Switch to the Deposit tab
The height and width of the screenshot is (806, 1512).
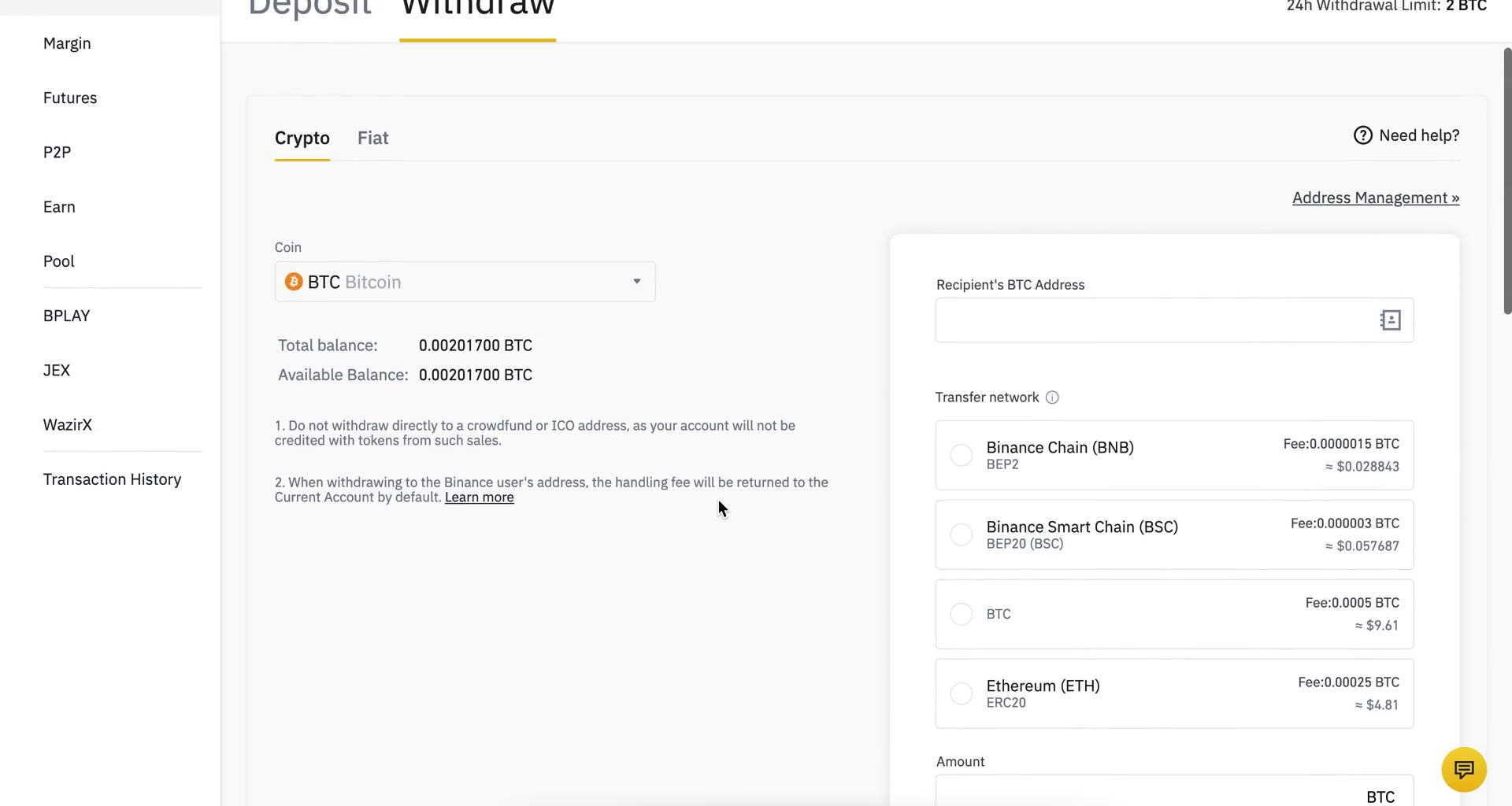pyautogui.click(x=309, y=8)
